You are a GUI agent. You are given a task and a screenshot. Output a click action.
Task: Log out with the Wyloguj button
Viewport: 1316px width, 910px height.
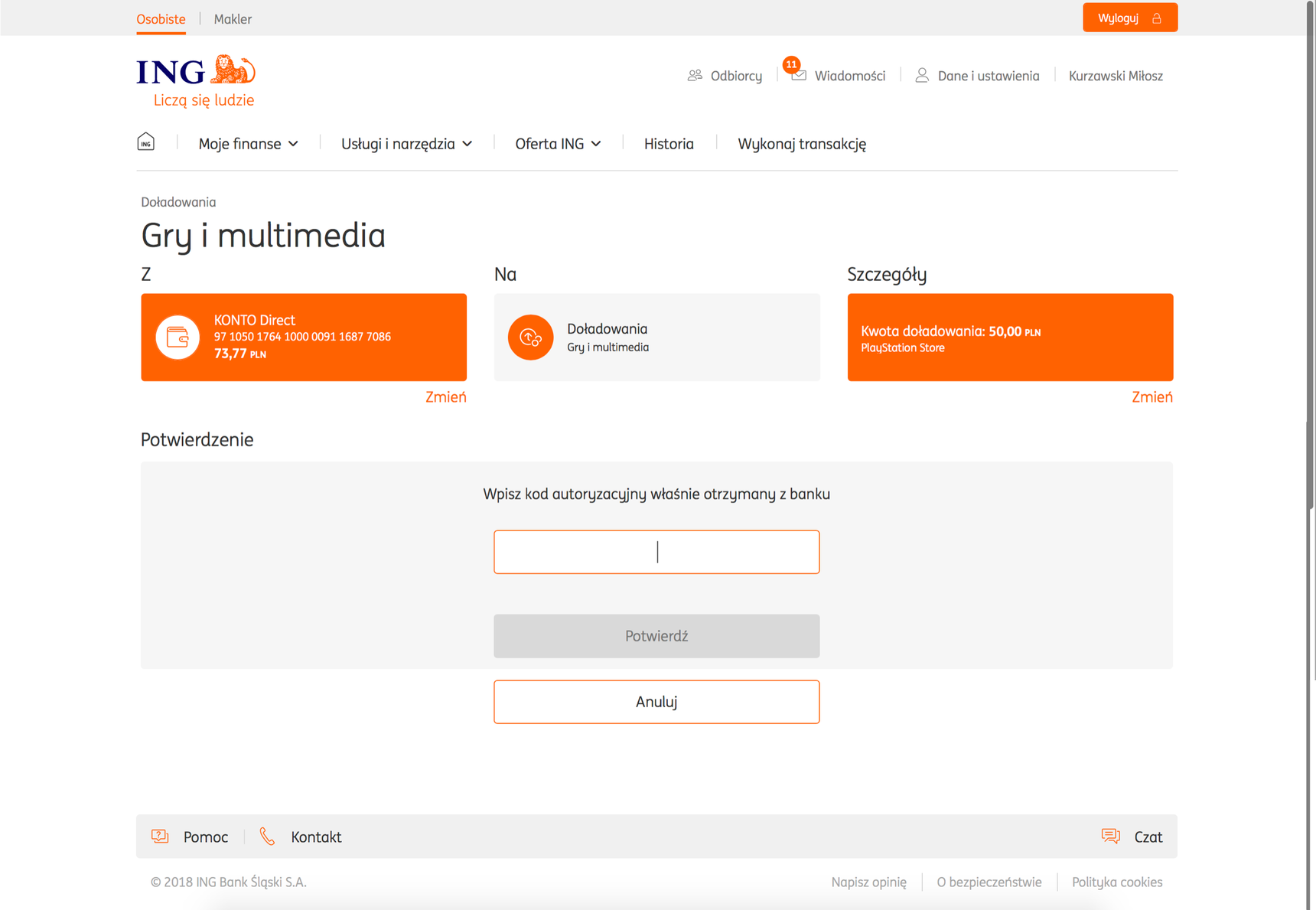pyautogui.click(x=1130, y=18)
